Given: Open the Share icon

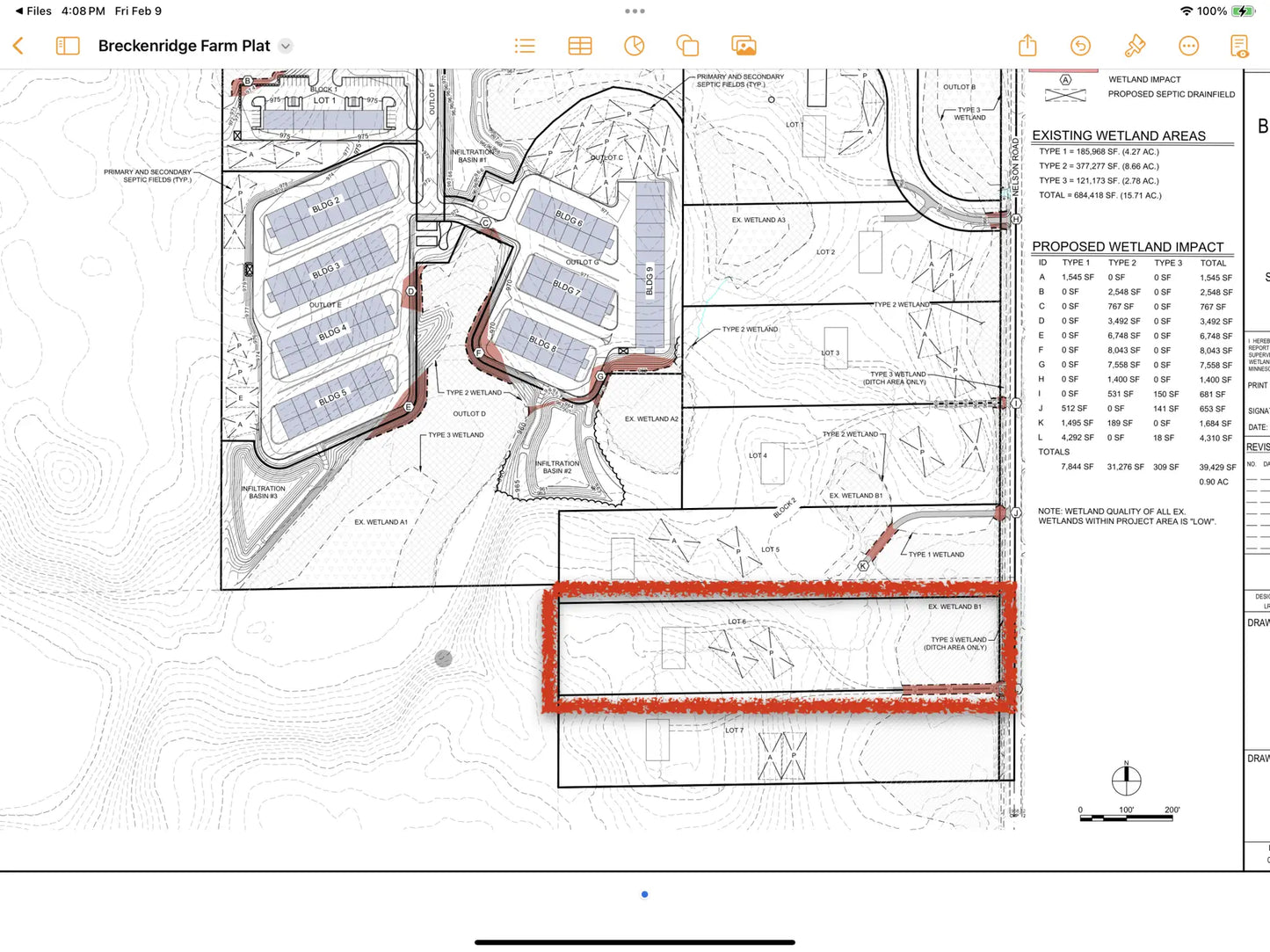Looking at the screenshot, I should (1027, 45).
